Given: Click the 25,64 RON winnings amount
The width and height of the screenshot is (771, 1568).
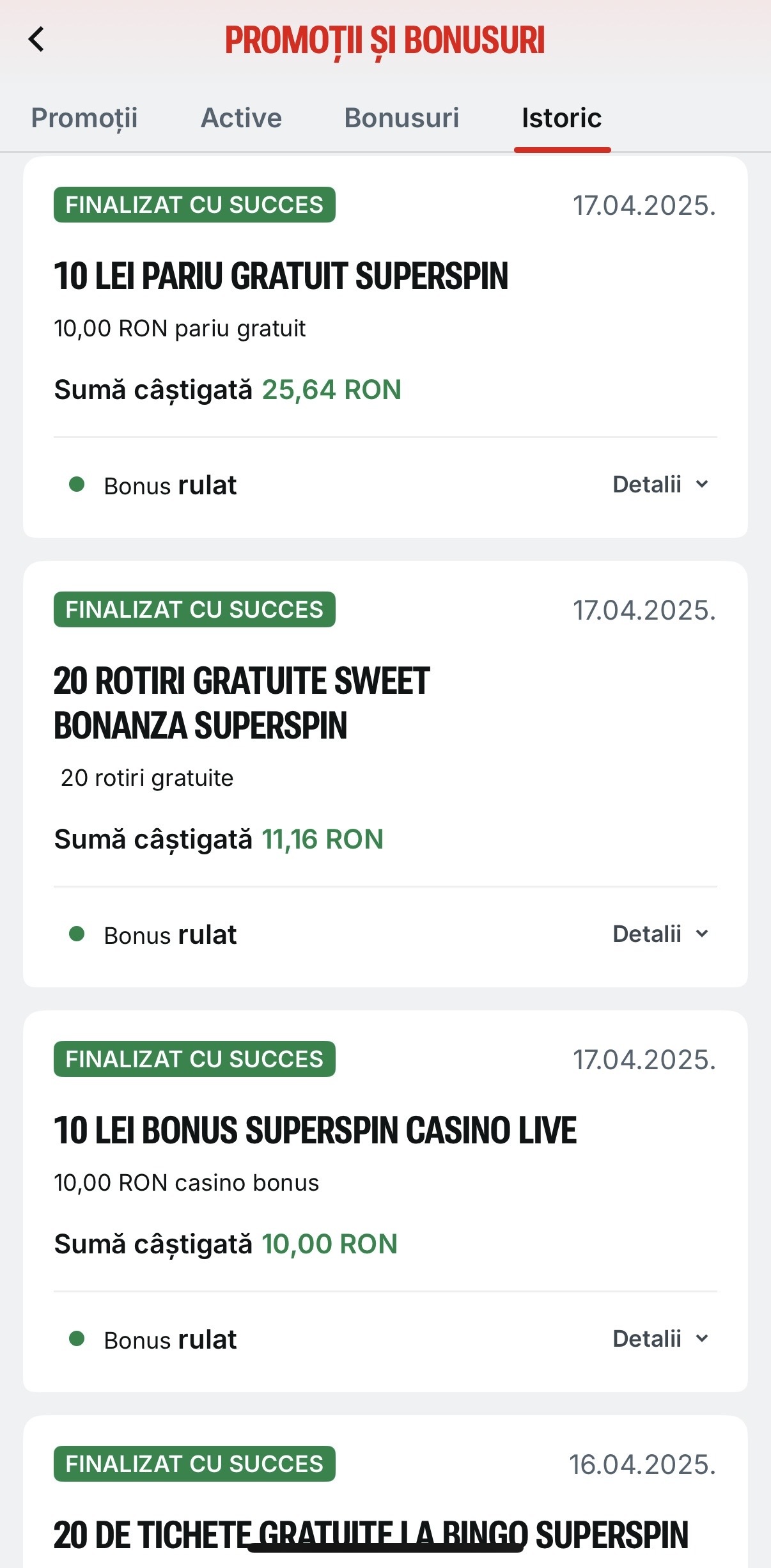Looking at the screenshot, I should pyautogui.click(x=332, y=389).
